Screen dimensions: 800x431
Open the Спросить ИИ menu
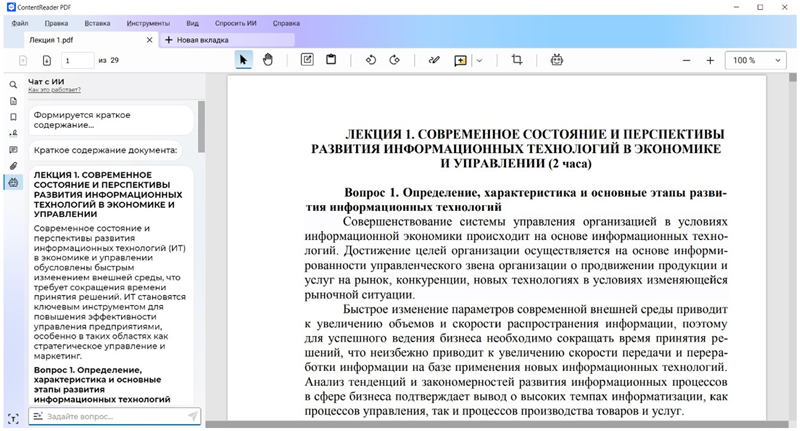coord(236,22)
